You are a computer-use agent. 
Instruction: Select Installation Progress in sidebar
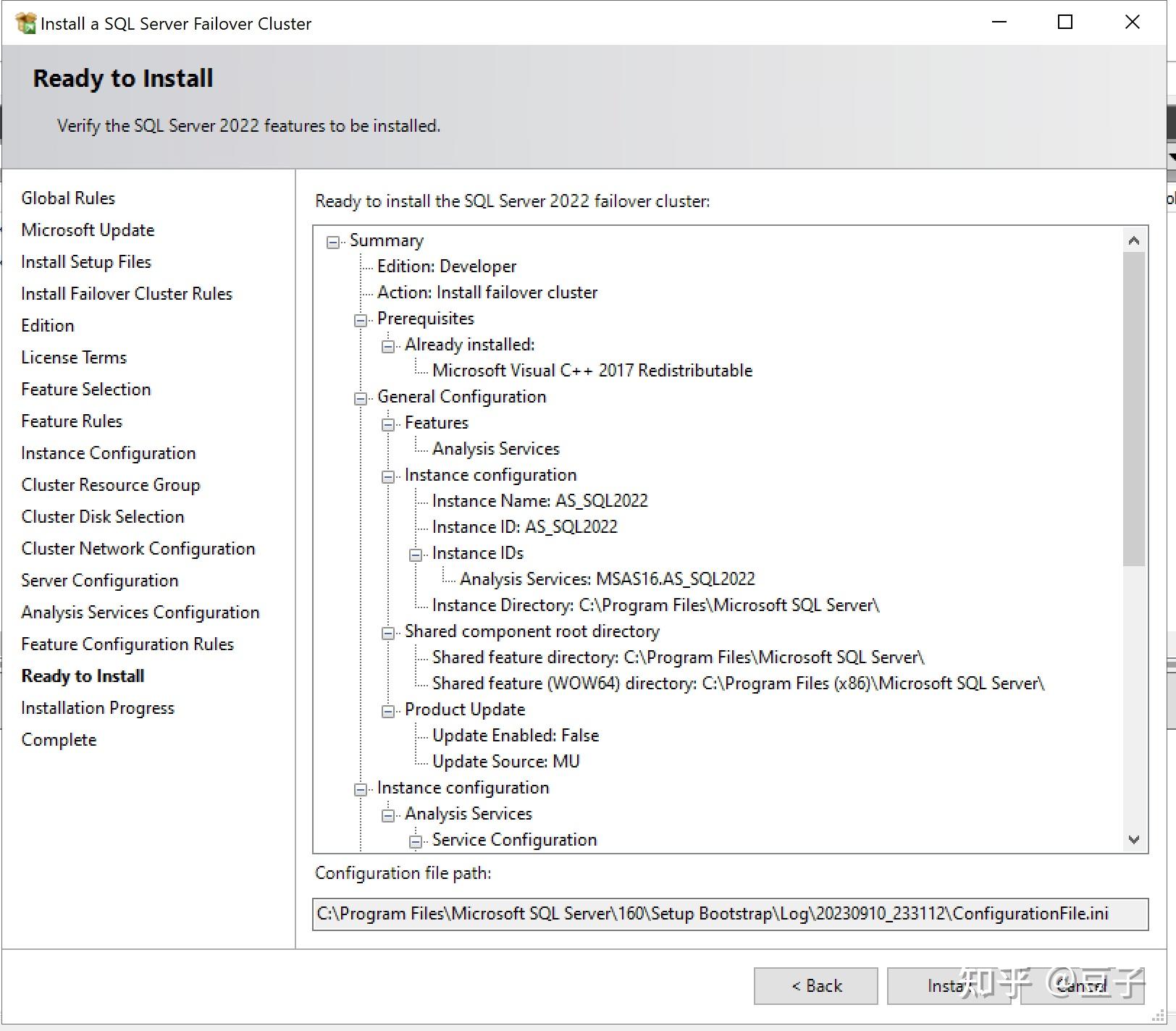coord(98,708)
